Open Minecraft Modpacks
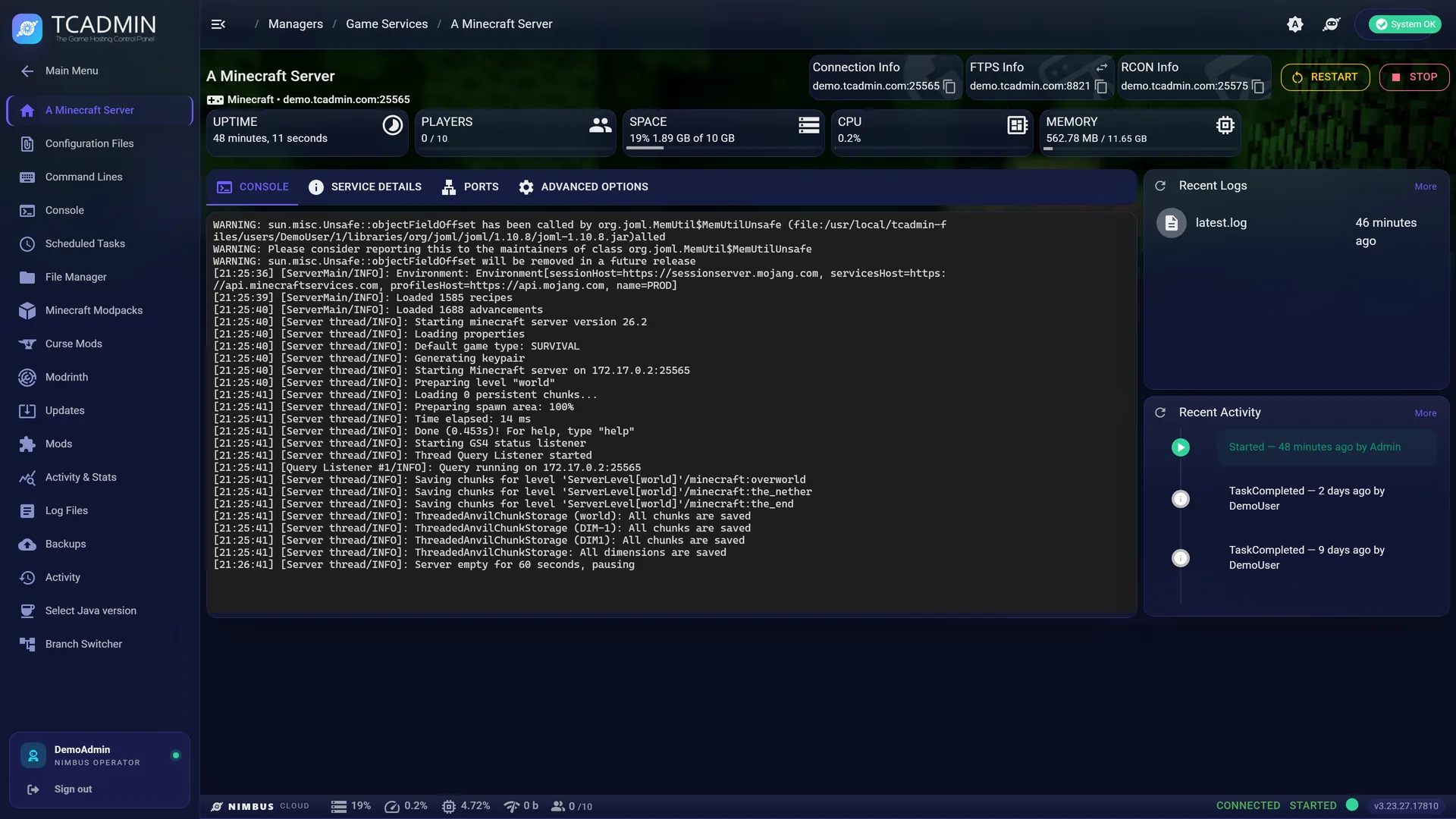This screenshot has width=1456, height=819. [99, 311]
